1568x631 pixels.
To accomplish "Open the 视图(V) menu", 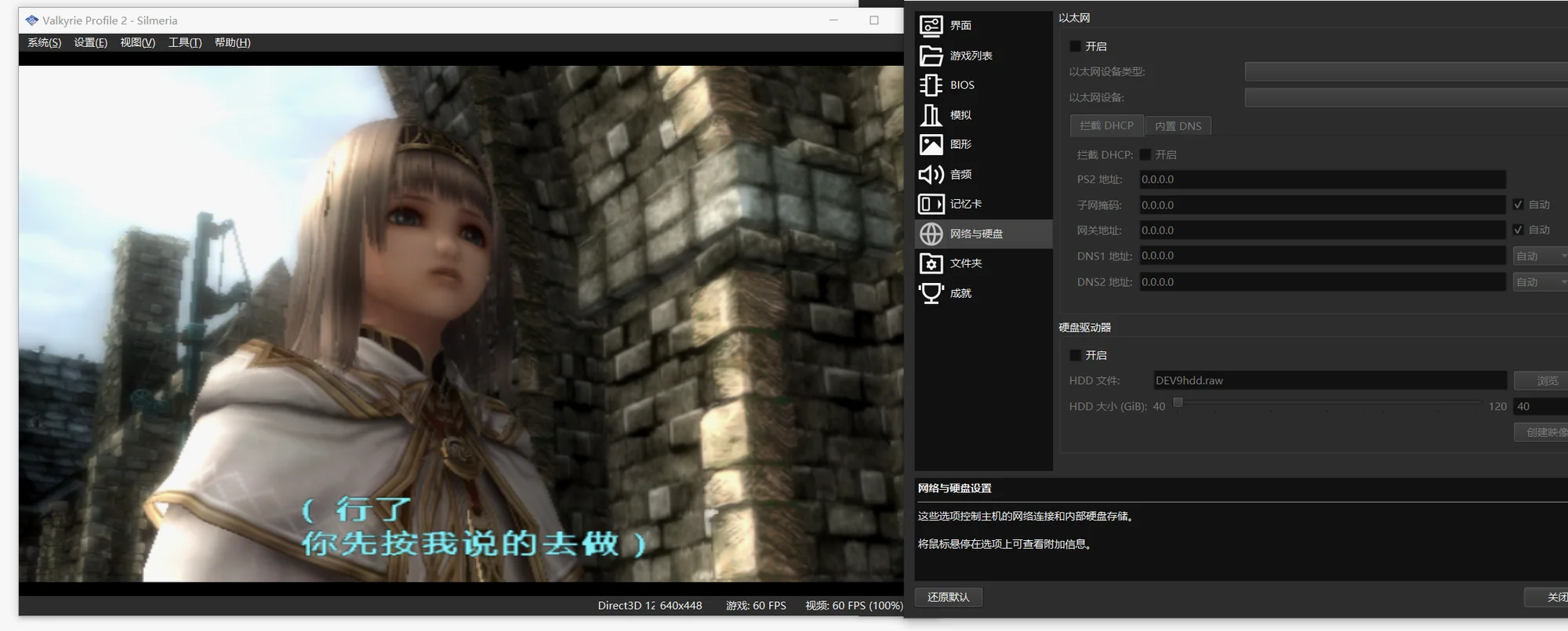I will [137, 42].
